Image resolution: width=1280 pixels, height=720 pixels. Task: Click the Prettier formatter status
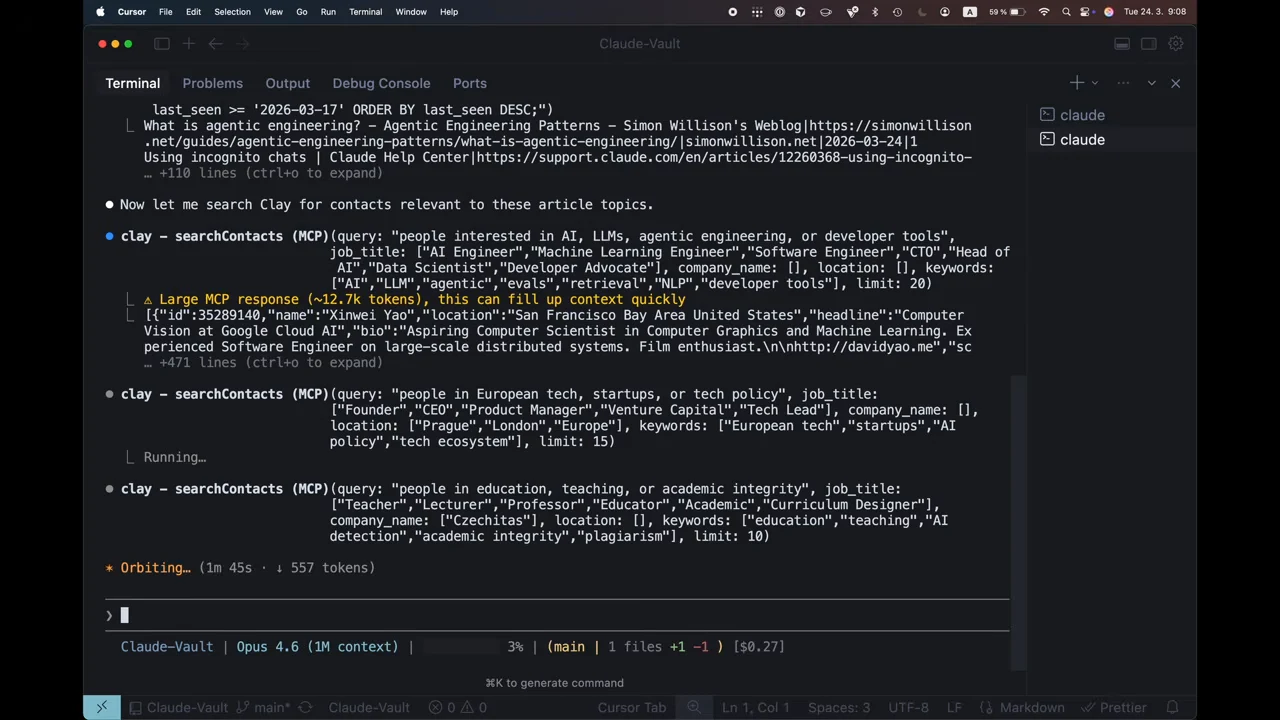pos(1113,707)
